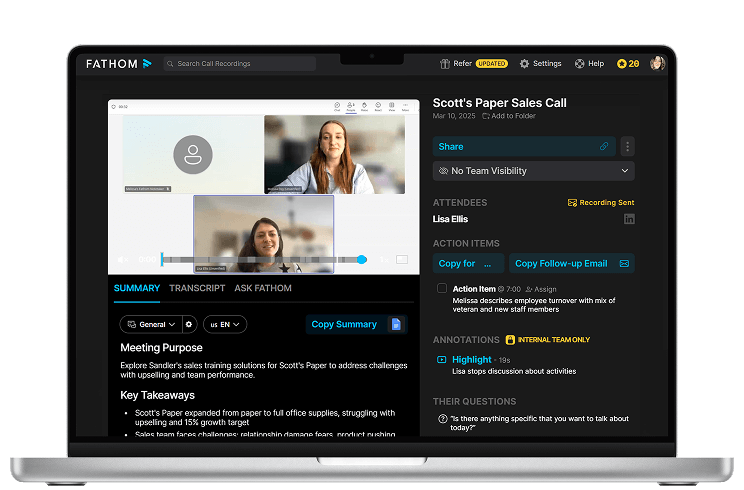
Task: Click the Copy Follow-up Email button
Action: (571, 263)
